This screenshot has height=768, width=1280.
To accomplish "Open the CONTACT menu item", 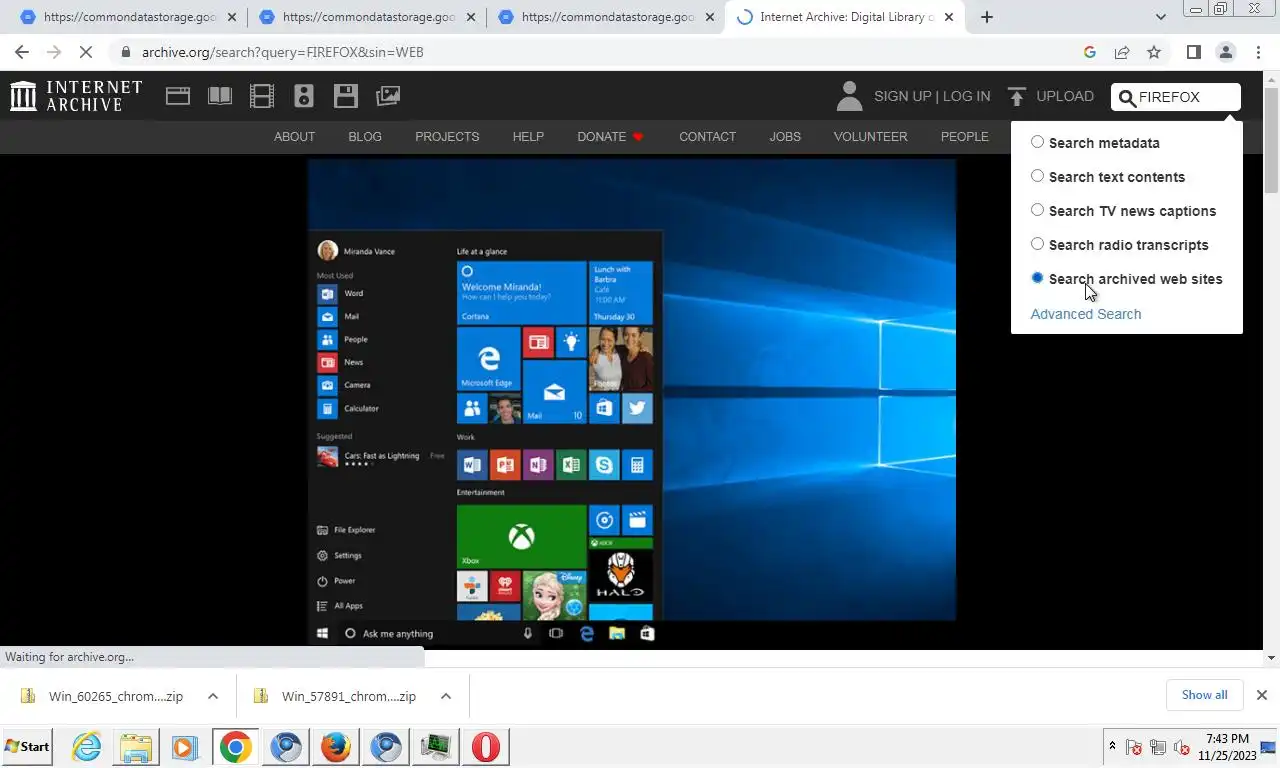I will [x=707, y=137].
